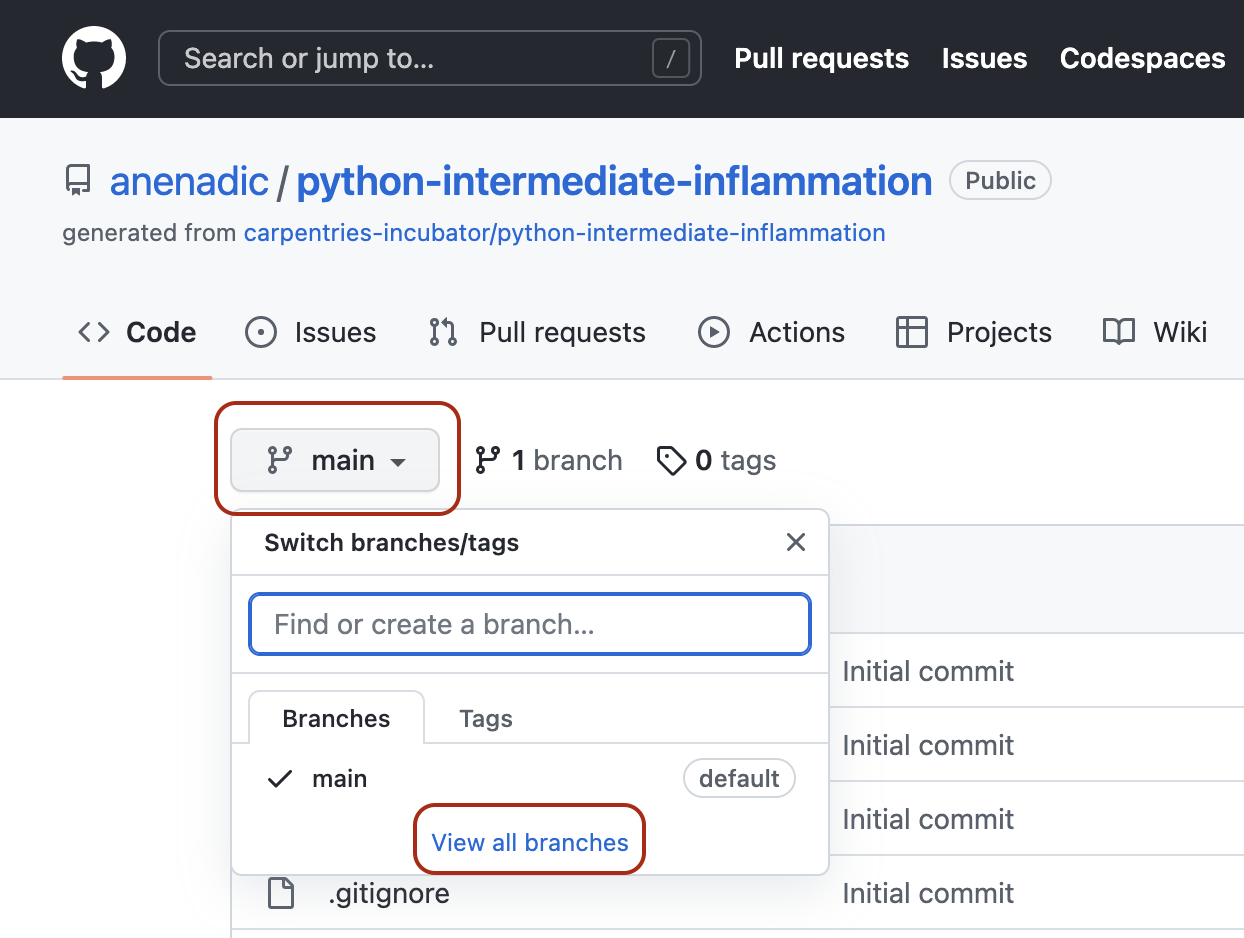Click the View all branches link
This screenshot has height=938, width=1244.
[529, 841]
